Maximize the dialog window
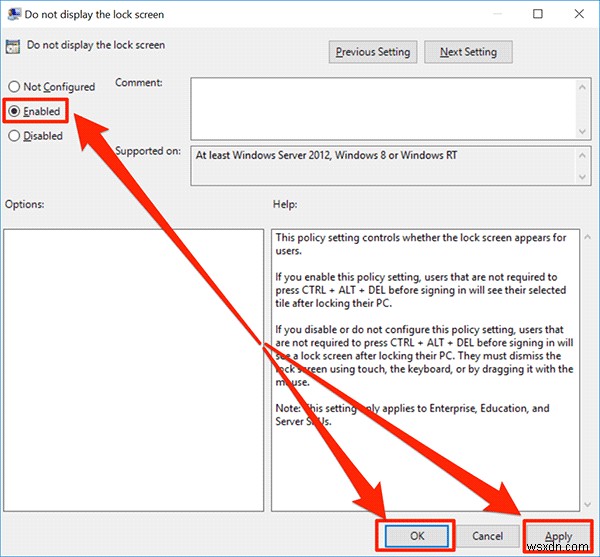The image size is (600, 557). coord(538,14)
